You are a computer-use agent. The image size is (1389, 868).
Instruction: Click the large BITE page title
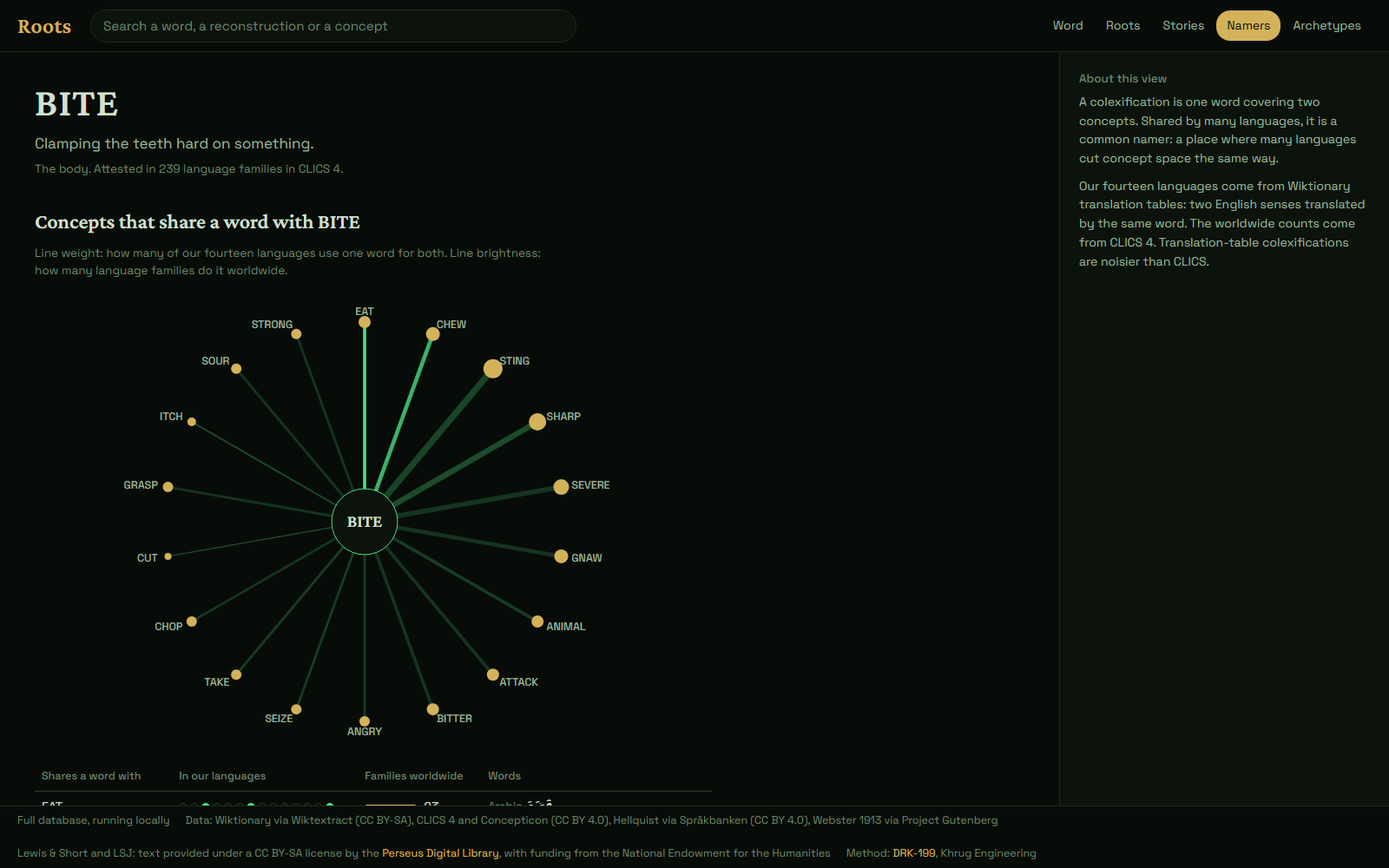[x=76, y=104]
